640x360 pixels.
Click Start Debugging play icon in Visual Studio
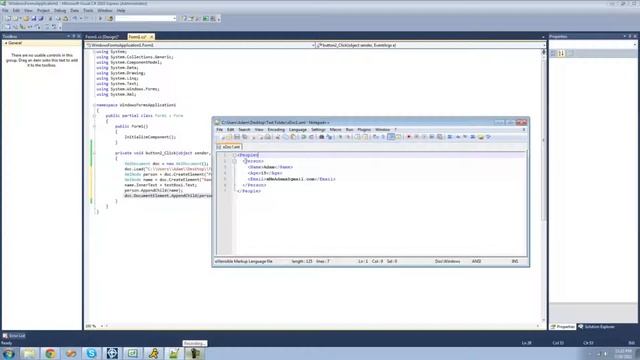[100, 19]
